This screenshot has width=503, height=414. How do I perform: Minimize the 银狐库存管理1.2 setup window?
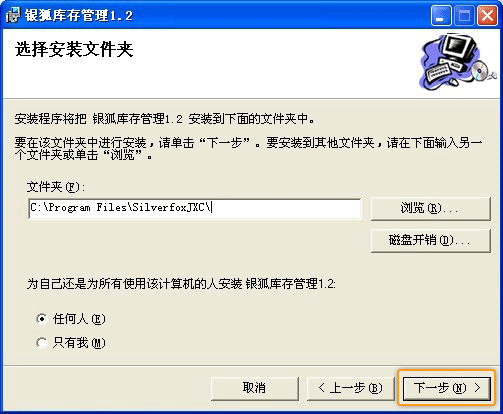(x=441, y=15)
